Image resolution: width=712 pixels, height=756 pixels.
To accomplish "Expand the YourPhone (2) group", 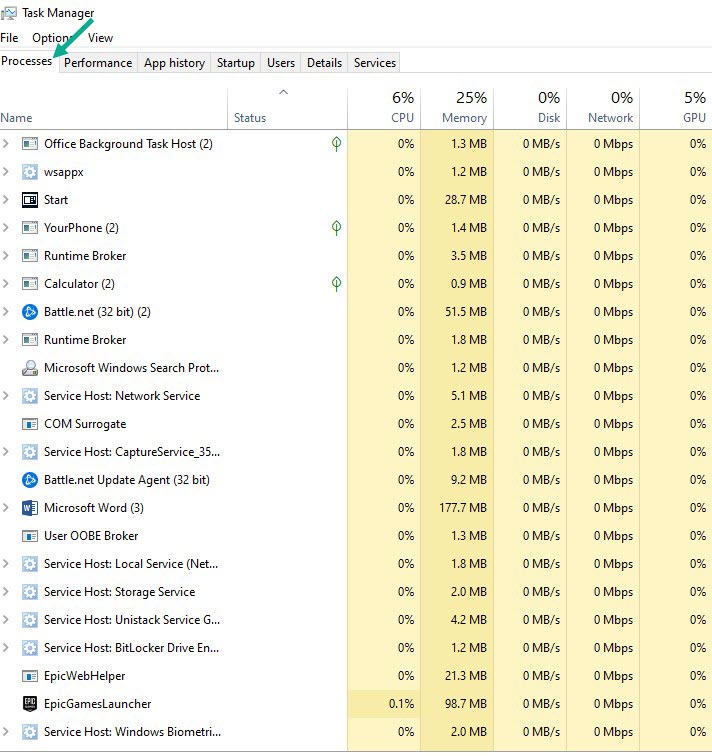I will (6, 228).
